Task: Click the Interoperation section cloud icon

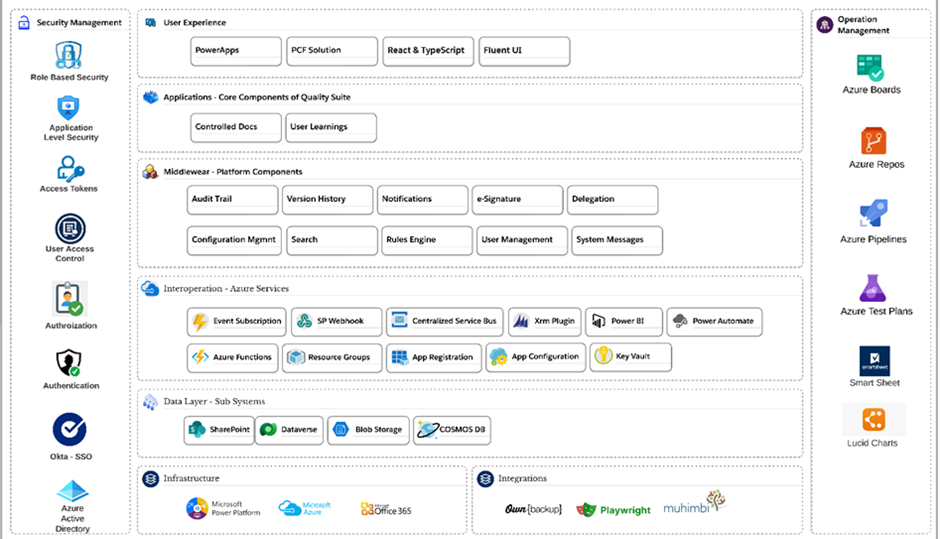Action: (x=150, y=288)
